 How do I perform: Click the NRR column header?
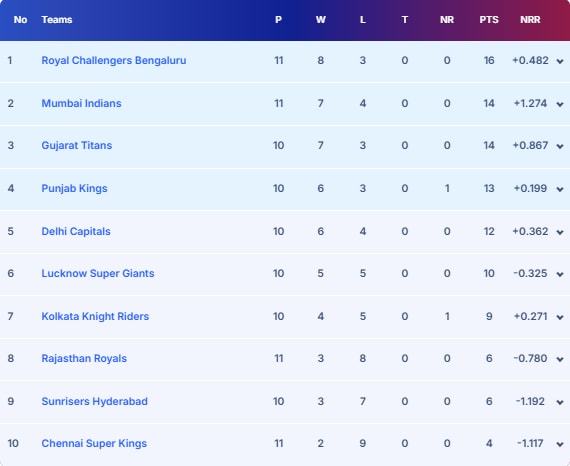tap(530, 20)
